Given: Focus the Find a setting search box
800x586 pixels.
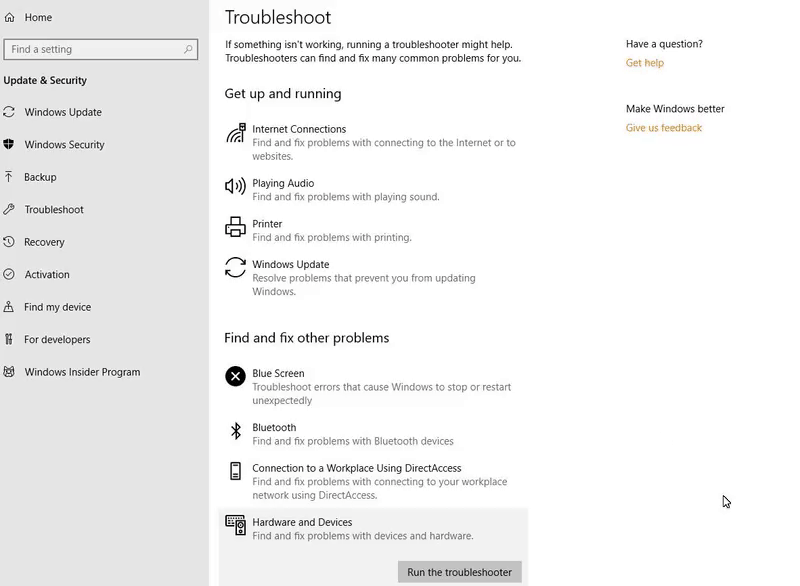Looking at the screenshot, I should (101, 49).
